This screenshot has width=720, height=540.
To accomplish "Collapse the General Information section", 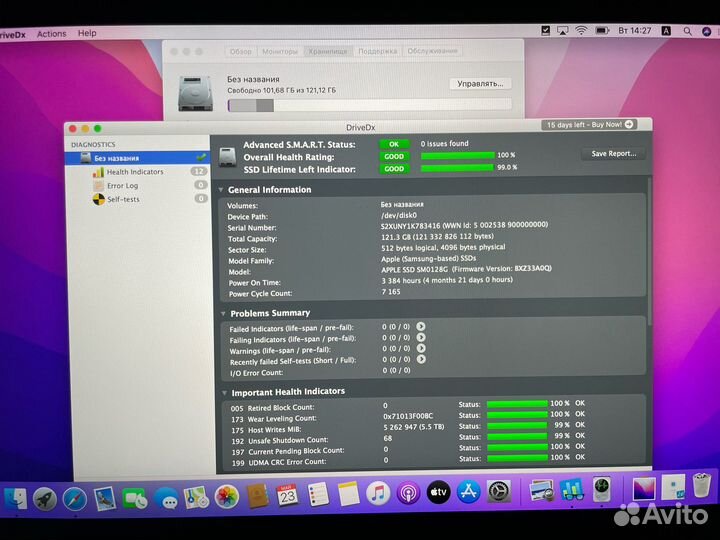I will [221, 190].
